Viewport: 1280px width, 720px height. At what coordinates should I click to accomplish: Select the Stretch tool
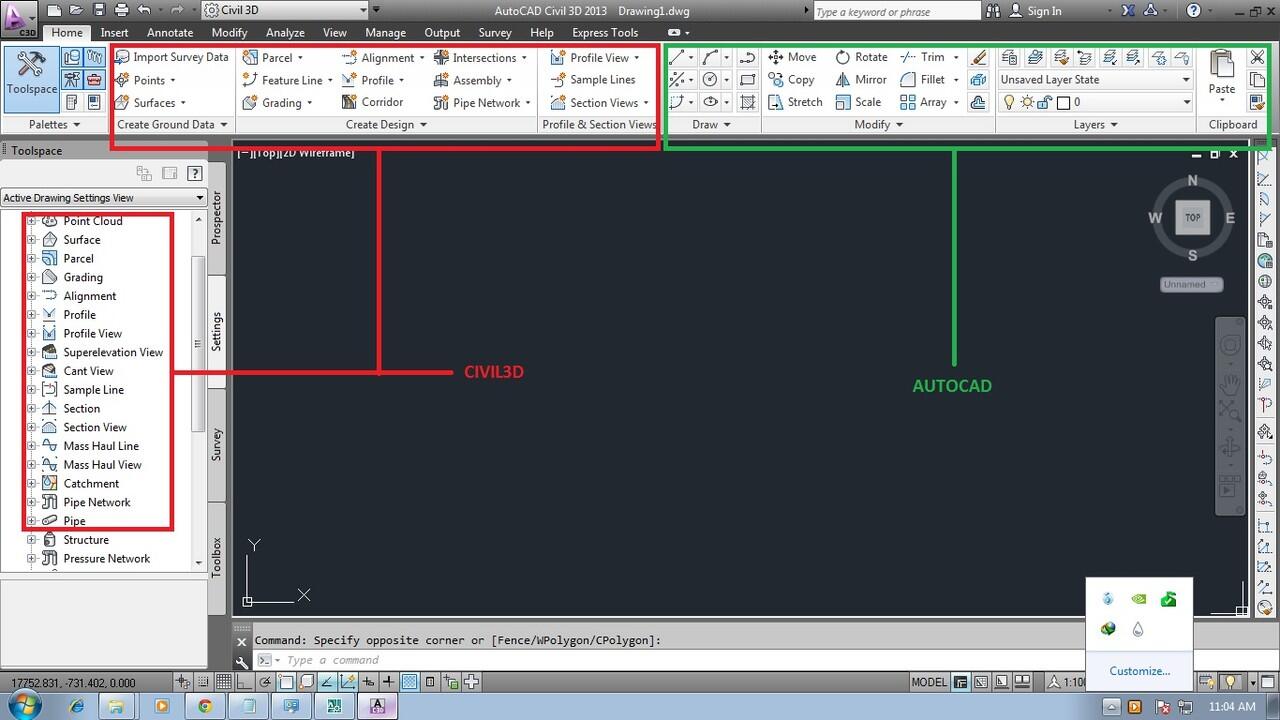795,102
